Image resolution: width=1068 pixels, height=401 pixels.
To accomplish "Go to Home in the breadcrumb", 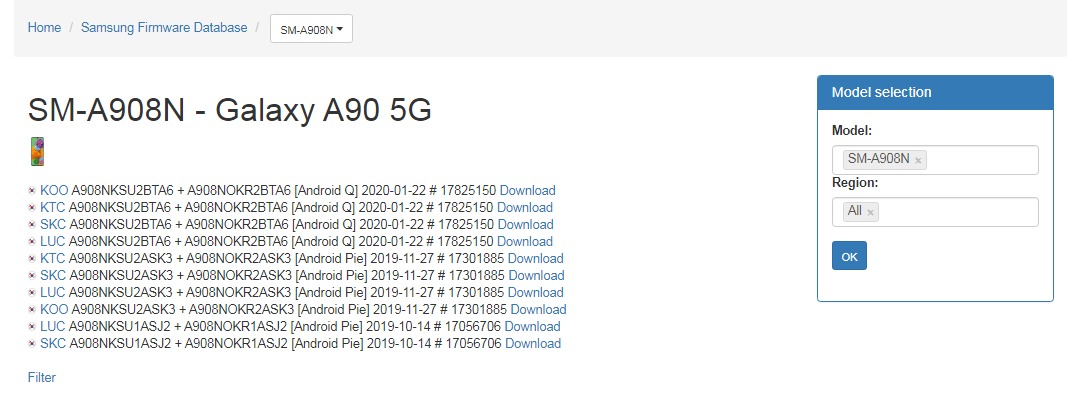I will [44, 28].
